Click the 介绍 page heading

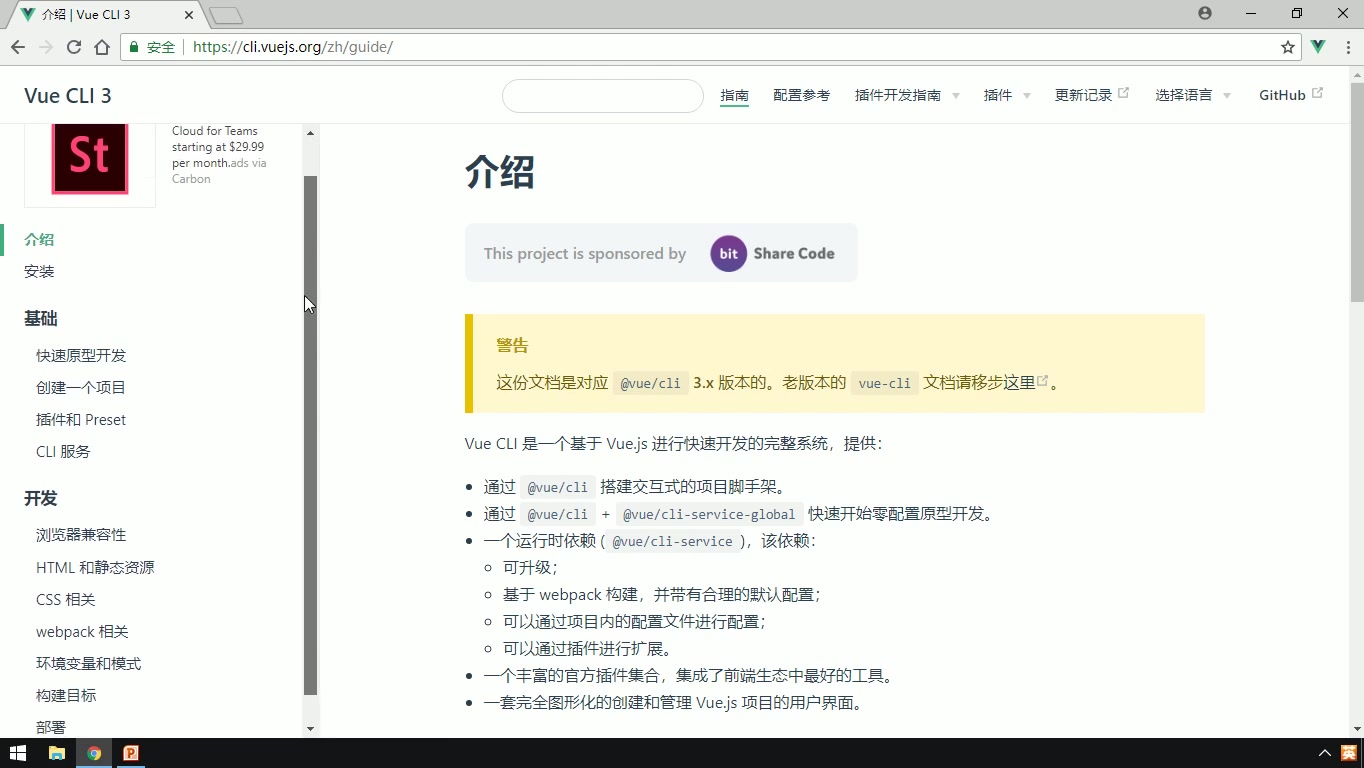tap(500, 172)
